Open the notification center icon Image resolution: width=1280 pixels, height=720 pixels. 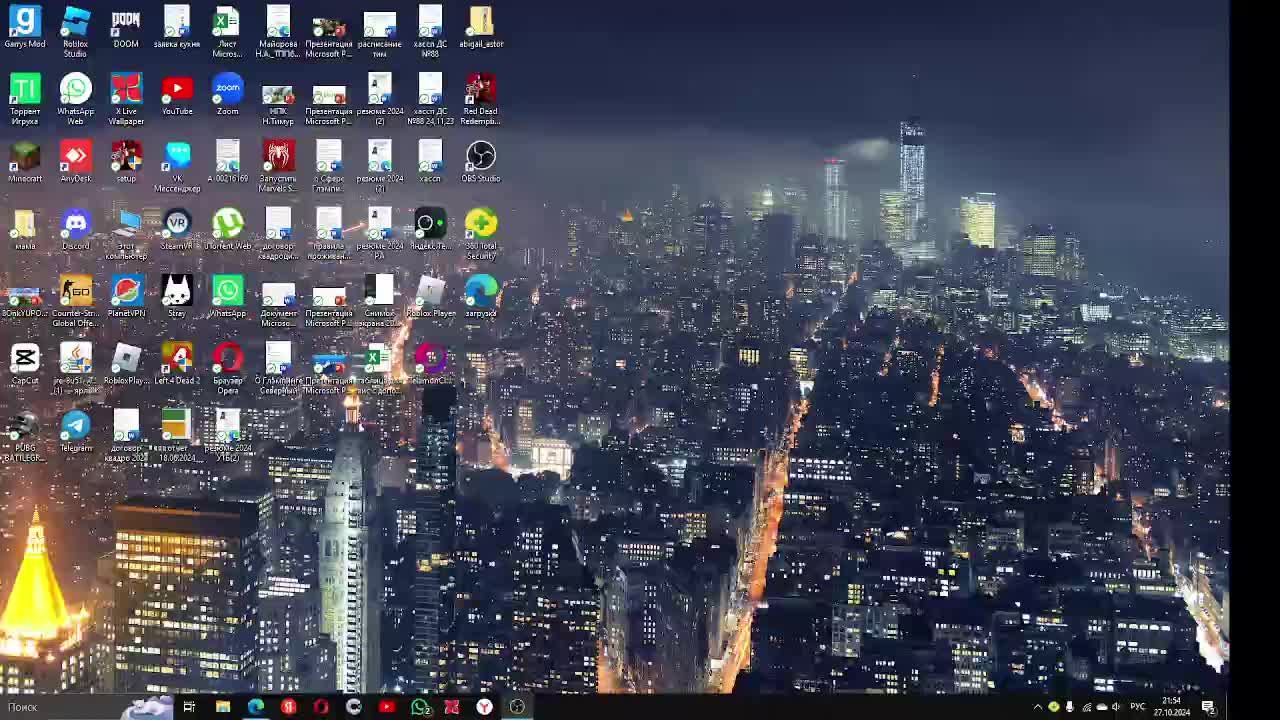[x=1208, y=707]
